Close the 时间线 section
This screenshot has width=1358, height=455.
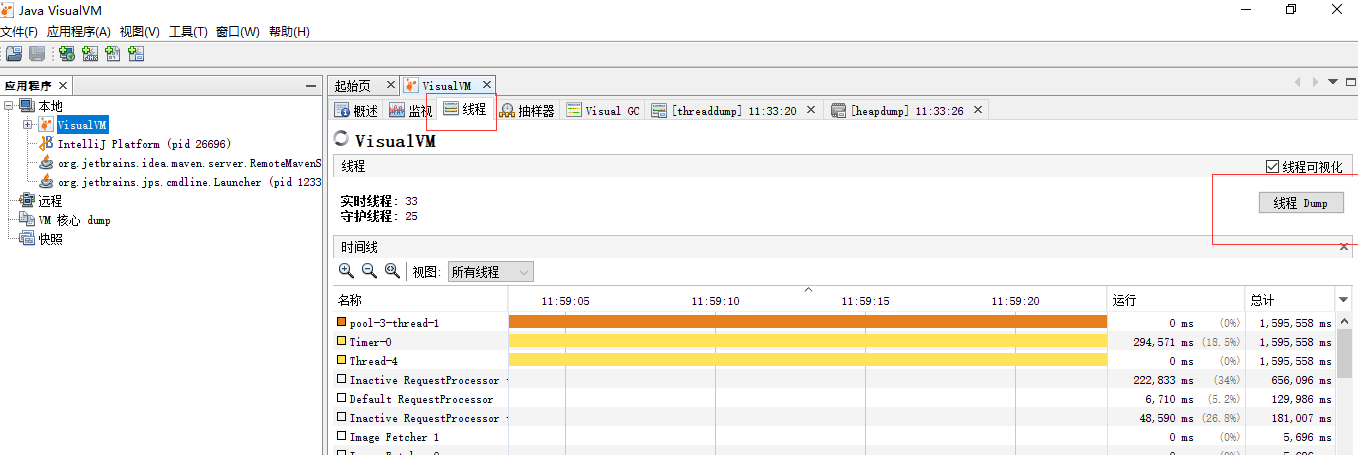pyautogui.click(x=1344, y=246)
